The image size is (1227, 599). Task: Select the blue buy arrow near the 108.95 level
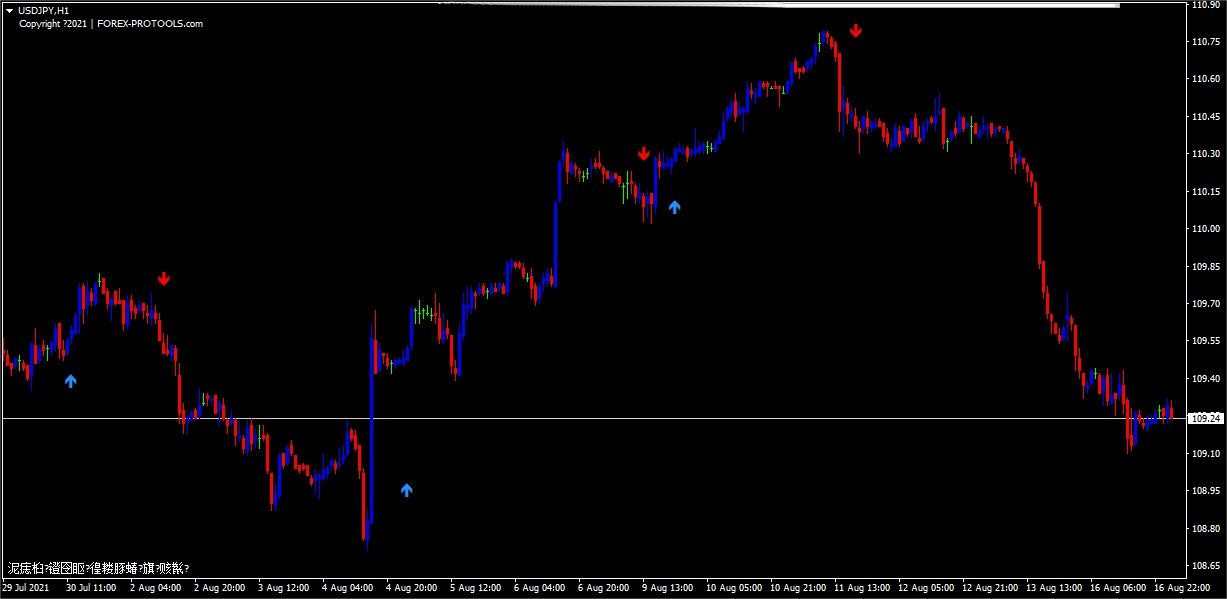tap(406, 490)
